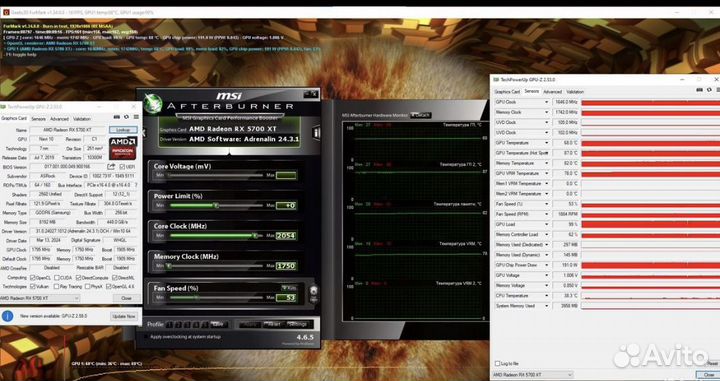Adjust Fan Speed slider in Afterburner

click(x=216, y=297)
